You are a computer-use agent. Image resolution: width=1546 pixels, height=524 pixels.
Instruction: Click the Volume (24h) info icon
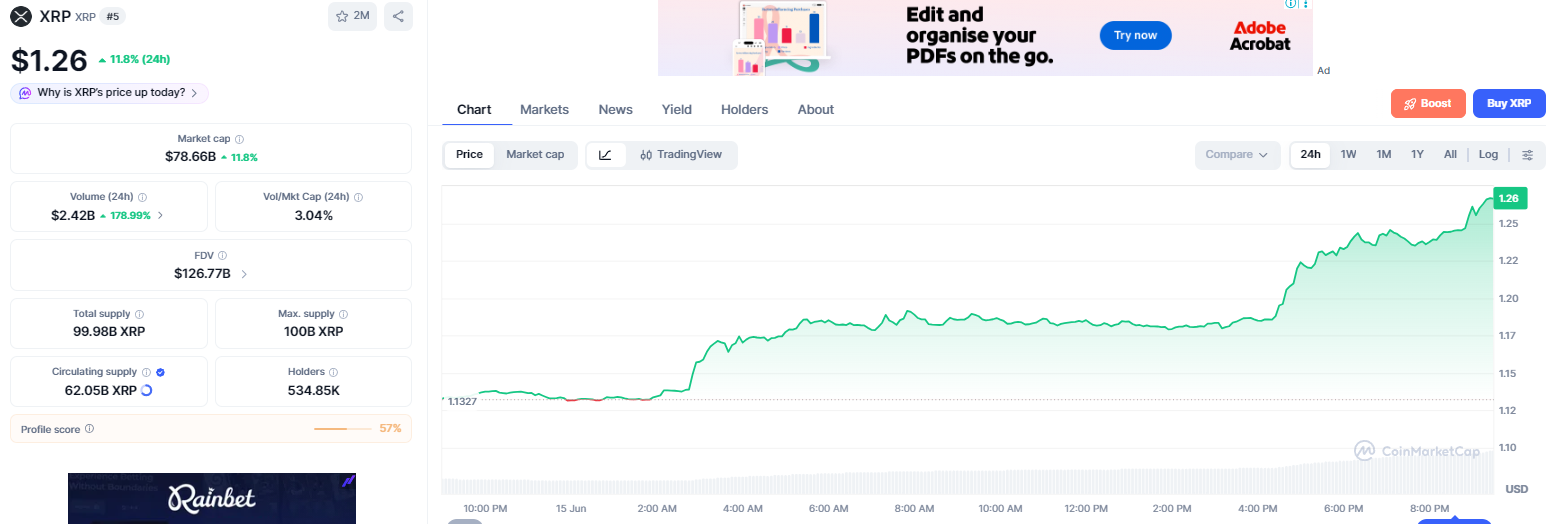click(x=142, y=197)
